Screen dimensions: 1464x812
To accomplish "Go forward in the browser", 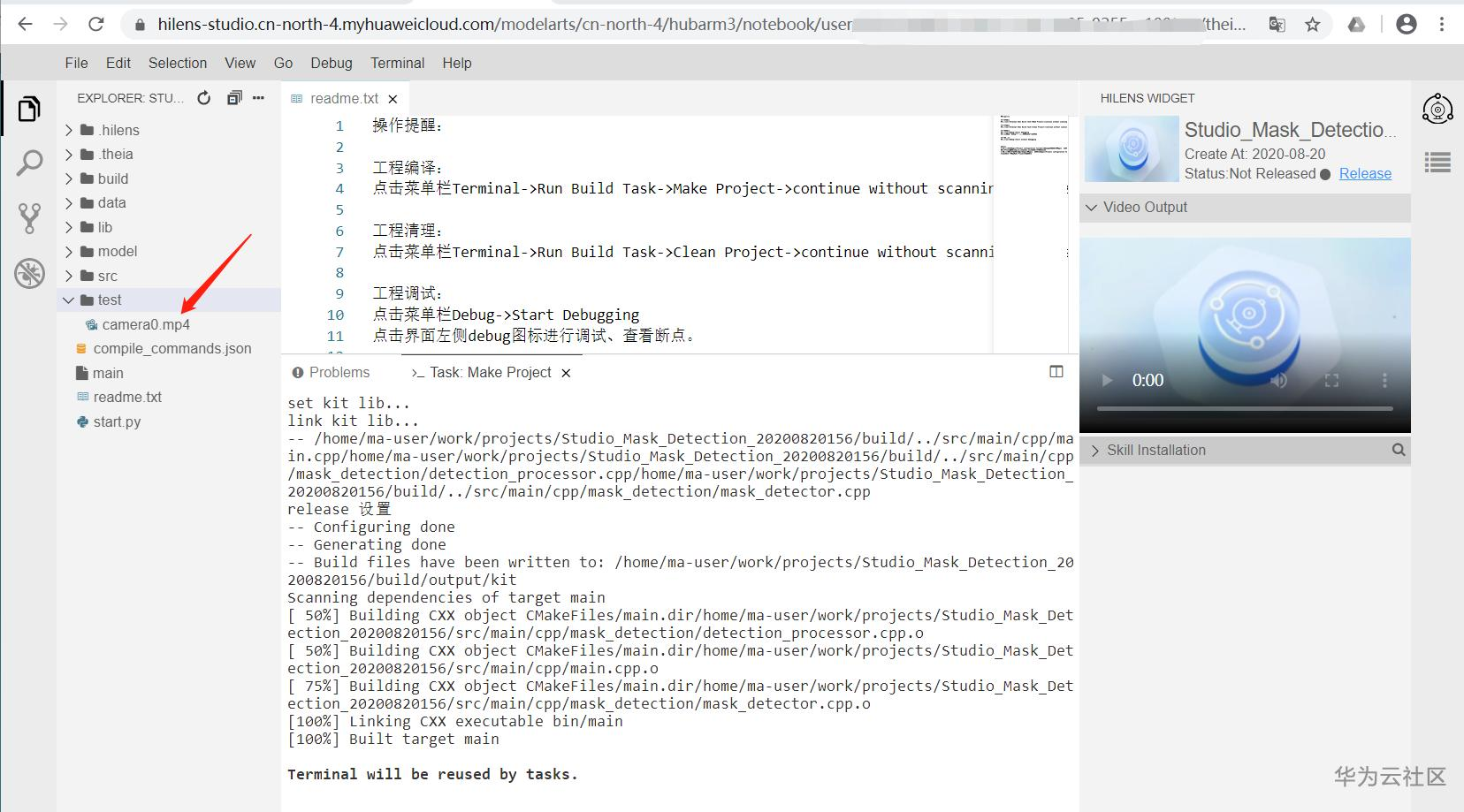I will click(x=60, y=24).
